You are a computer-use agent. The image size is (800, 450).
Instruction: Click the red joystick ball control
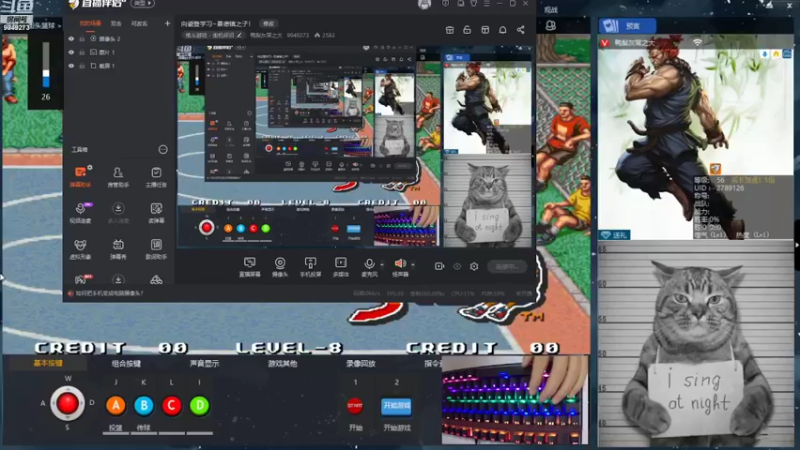67,404
